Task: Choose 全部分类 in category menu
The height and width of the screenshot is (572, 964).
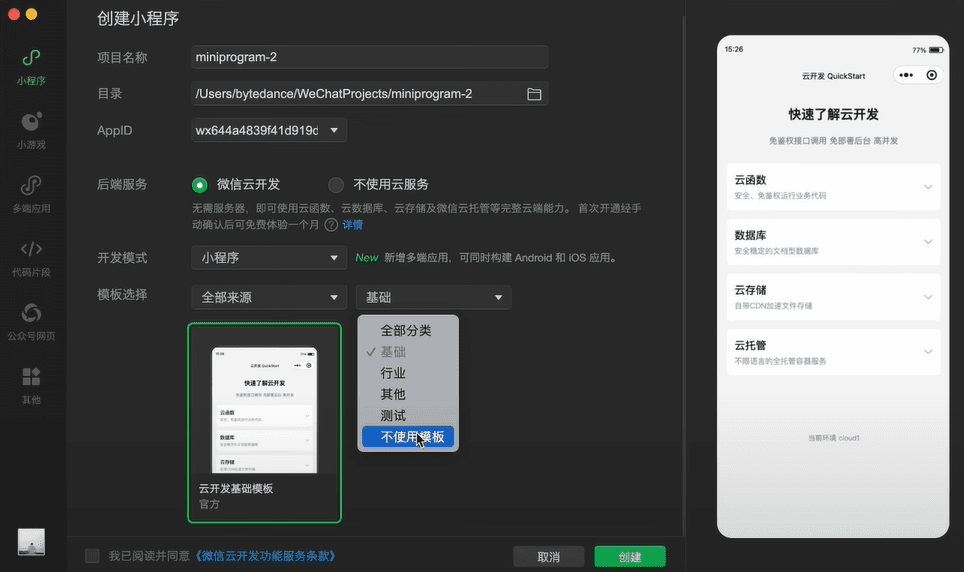Action: point(408,330)
